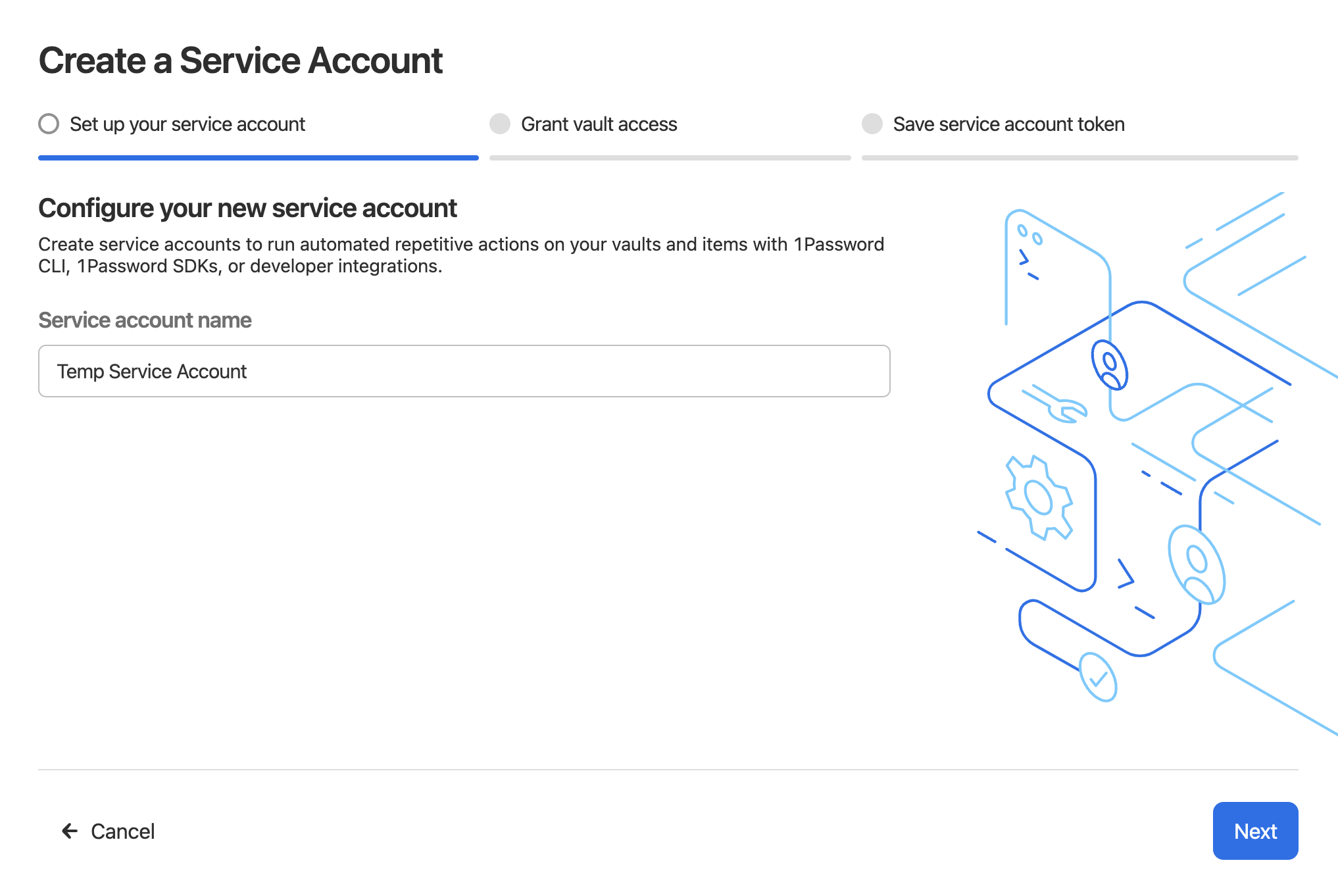The height and width of the screenshot is (896, 1338).
Task: Click the upper user avatar in the illustration
Action: click(1109, 365)
